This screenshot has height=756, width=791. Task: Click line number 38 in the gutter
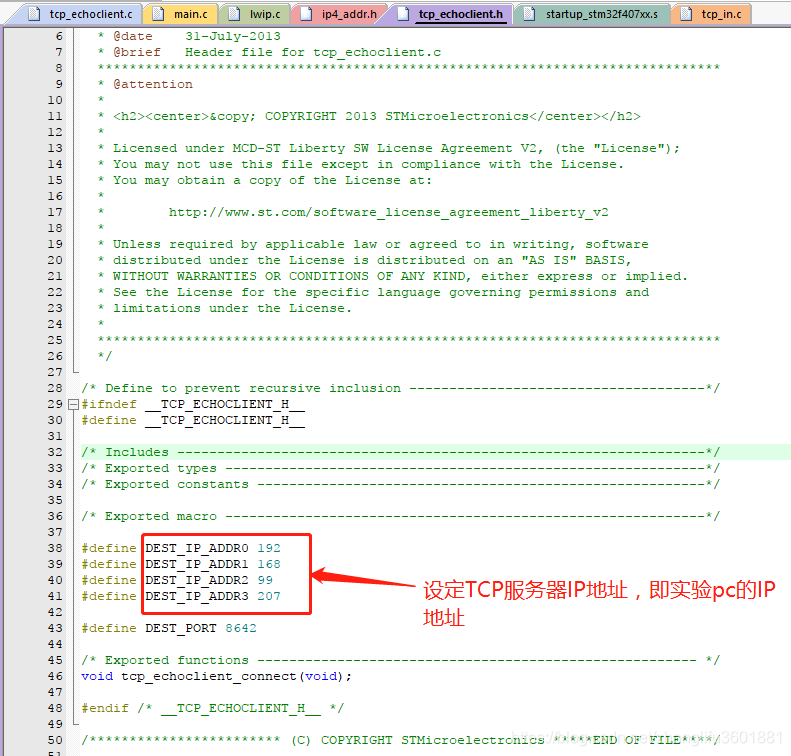click(55, 548)
